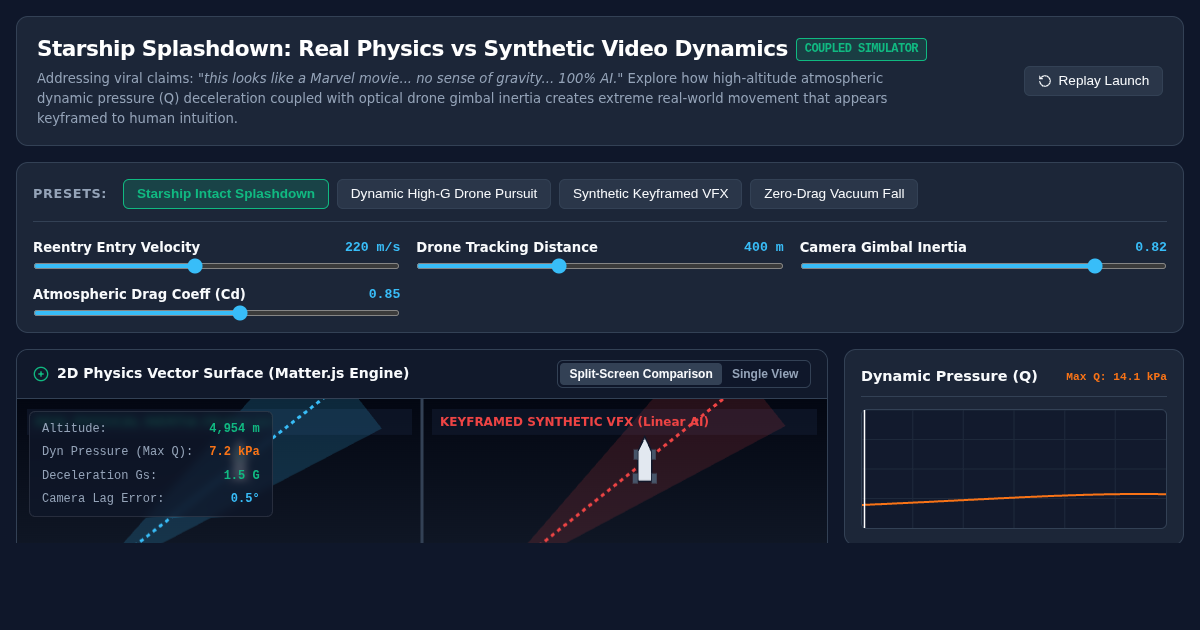
Task: Click the 220 m/s velocity value
Action: point(372,247)
